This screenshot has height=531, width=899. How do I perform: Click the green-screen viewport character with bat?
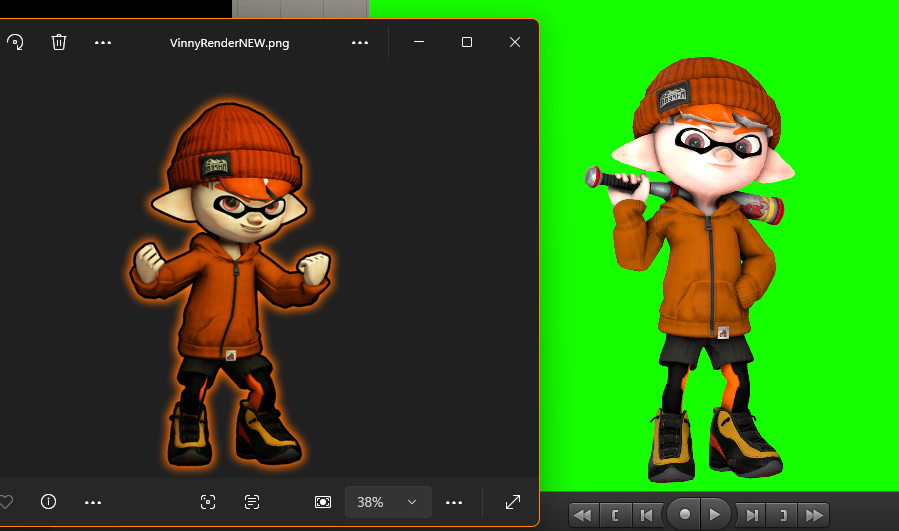point(691,270)
